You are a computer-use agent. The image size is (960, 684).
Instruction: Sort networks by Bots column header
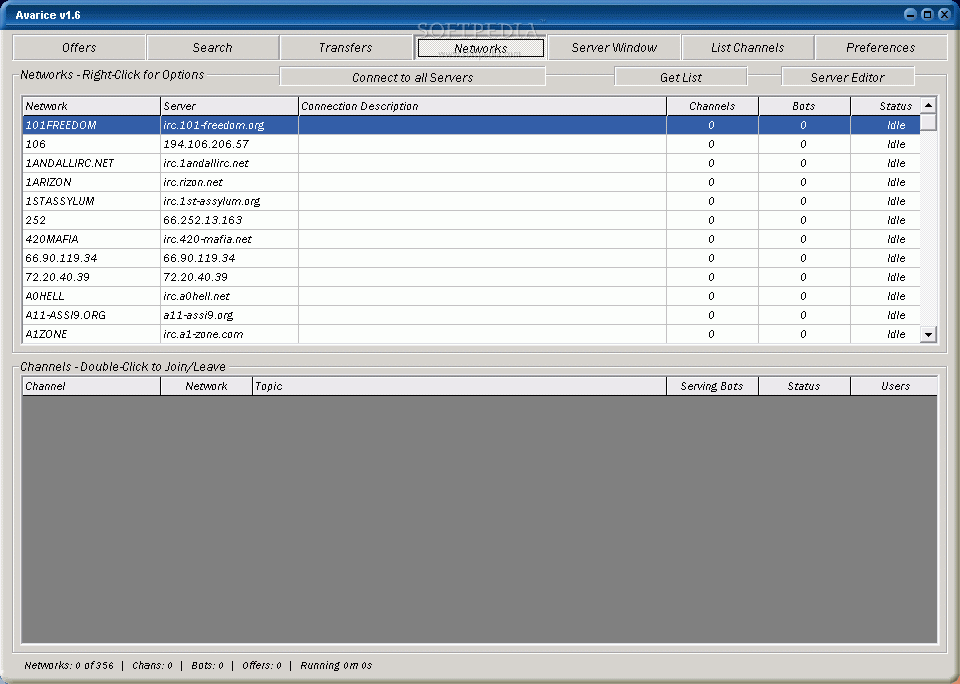pyautogui.click(x=804, y=106)
